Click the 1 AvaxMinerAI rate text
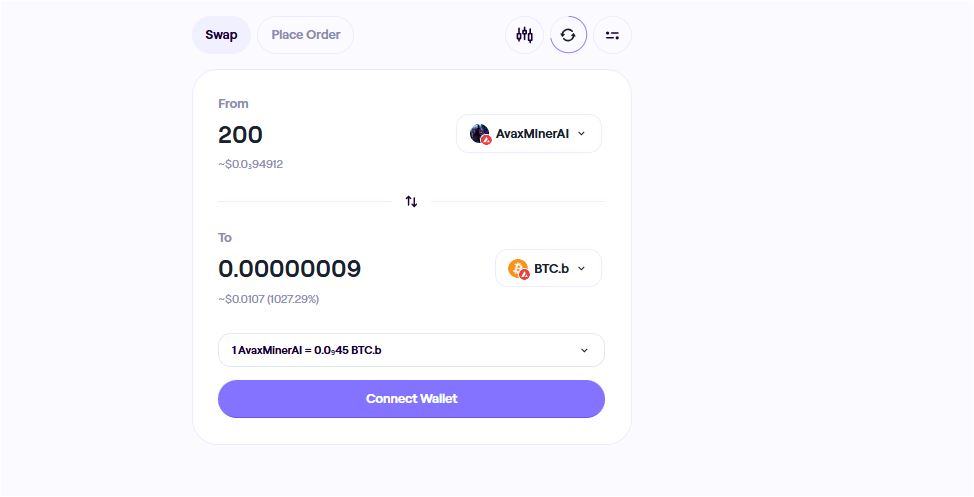The height and width of the screenshot is (497, 974). click(x=306, y=350)
